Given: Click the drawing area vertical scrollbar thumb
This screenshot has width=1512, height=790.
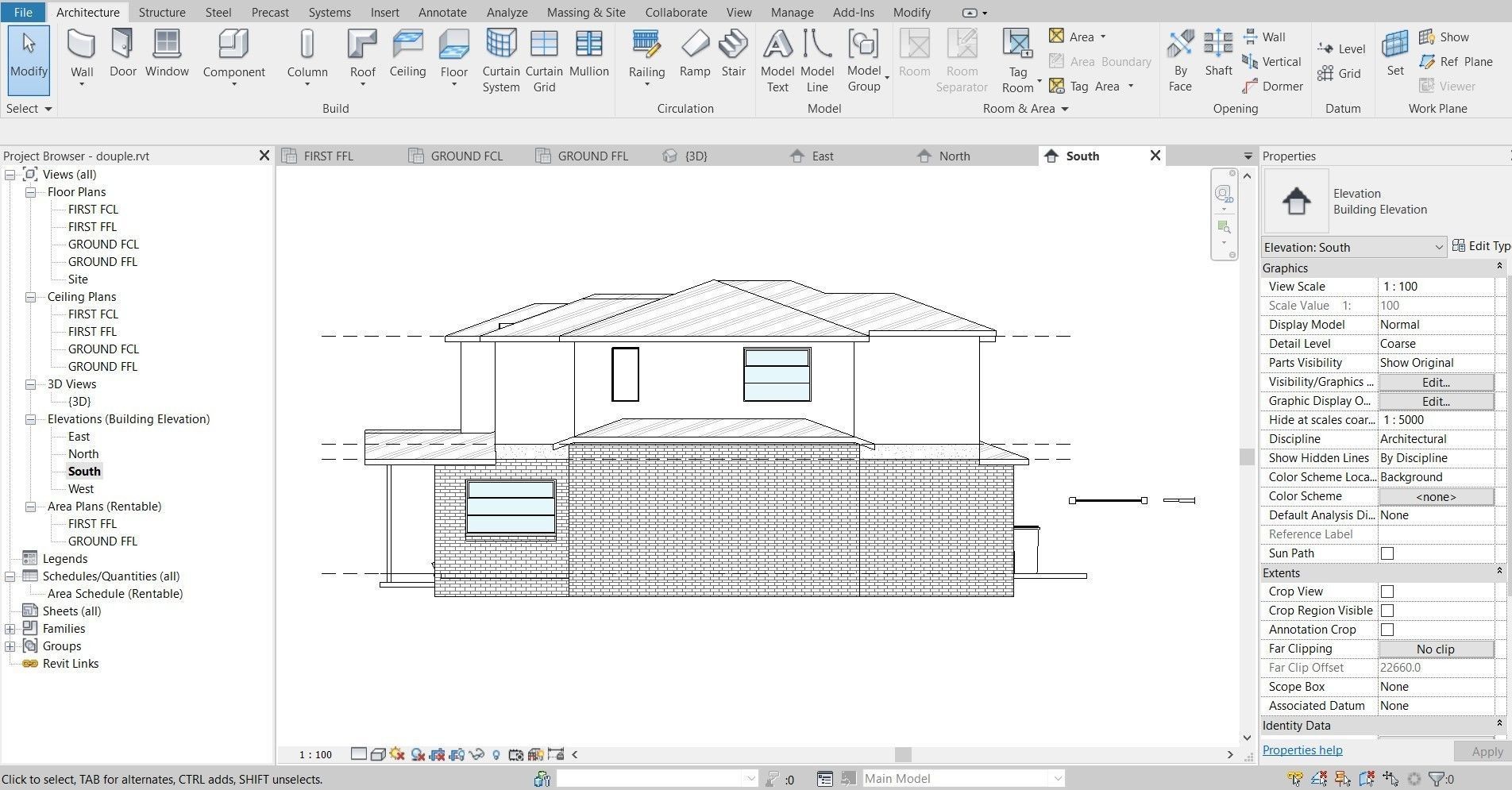Looking at the screenshot, I should point(1247,457).
